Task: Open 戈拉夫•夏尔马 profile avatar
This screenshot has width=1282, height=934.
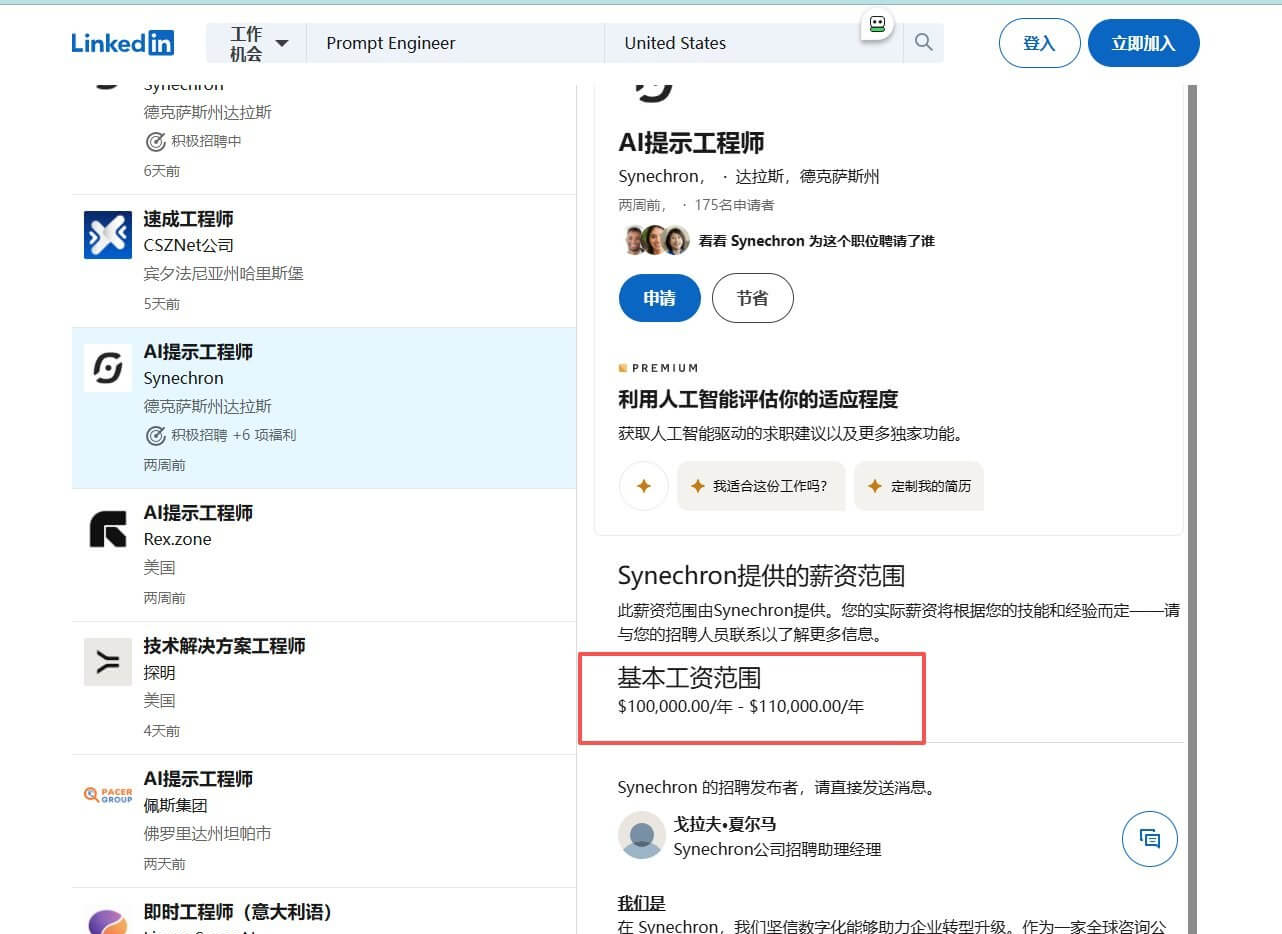Action: (x=642, y=835)
